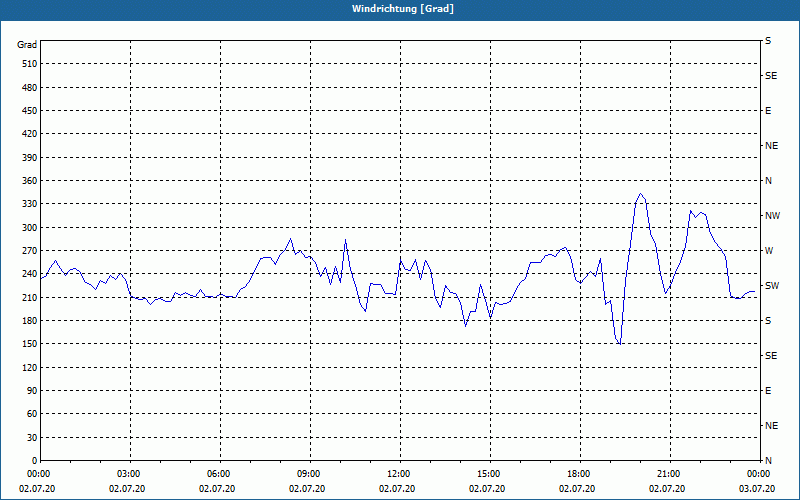Click the 210 degree axis label
The width and height of the screenshot is (800, 500).
click(x=30, y=297)
